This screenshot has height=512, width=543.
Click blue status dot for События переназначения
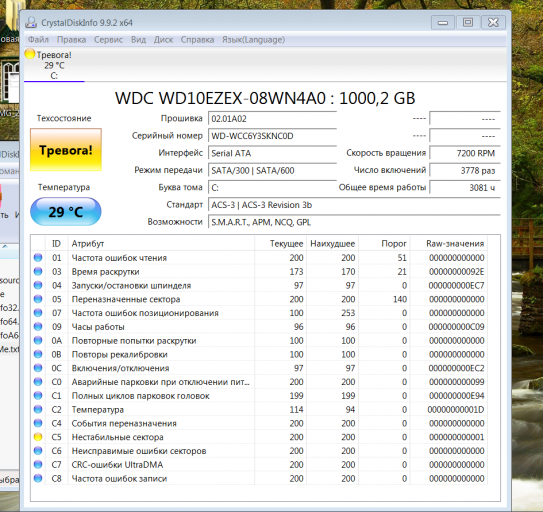click(x=38, y=423)
